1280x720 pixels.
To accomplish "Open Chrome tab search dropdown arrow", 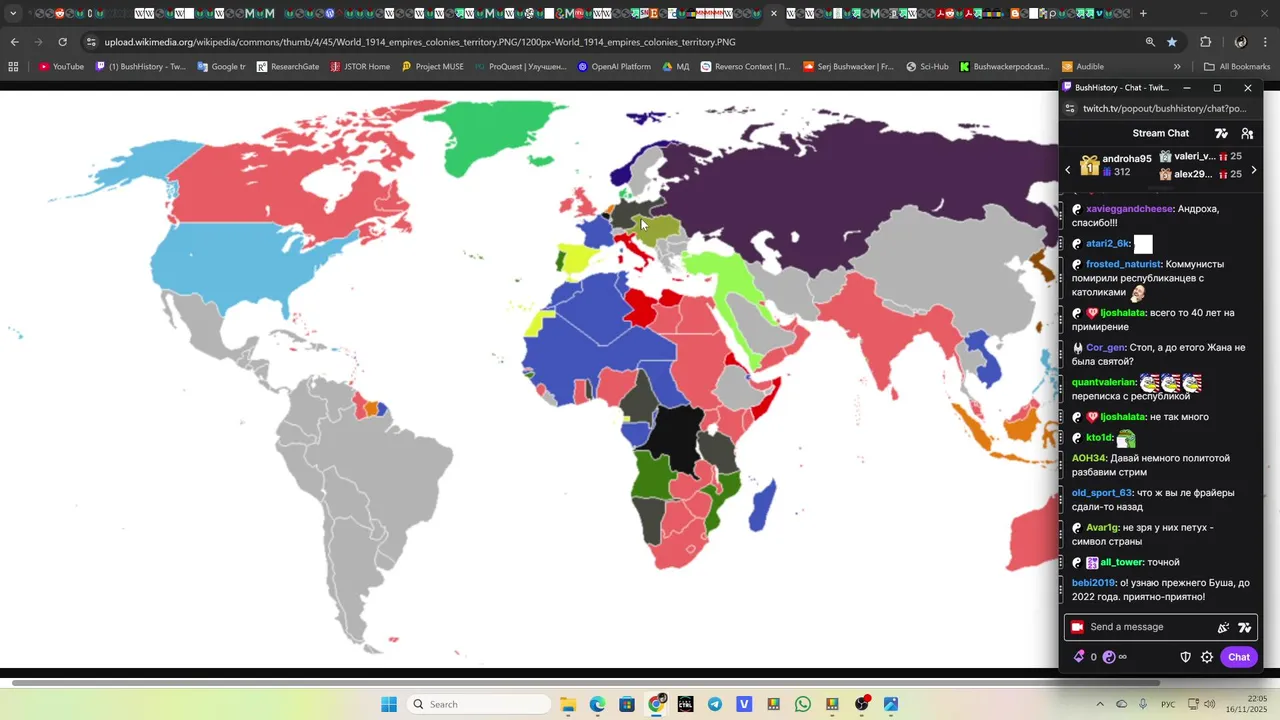I will (13, 14).
